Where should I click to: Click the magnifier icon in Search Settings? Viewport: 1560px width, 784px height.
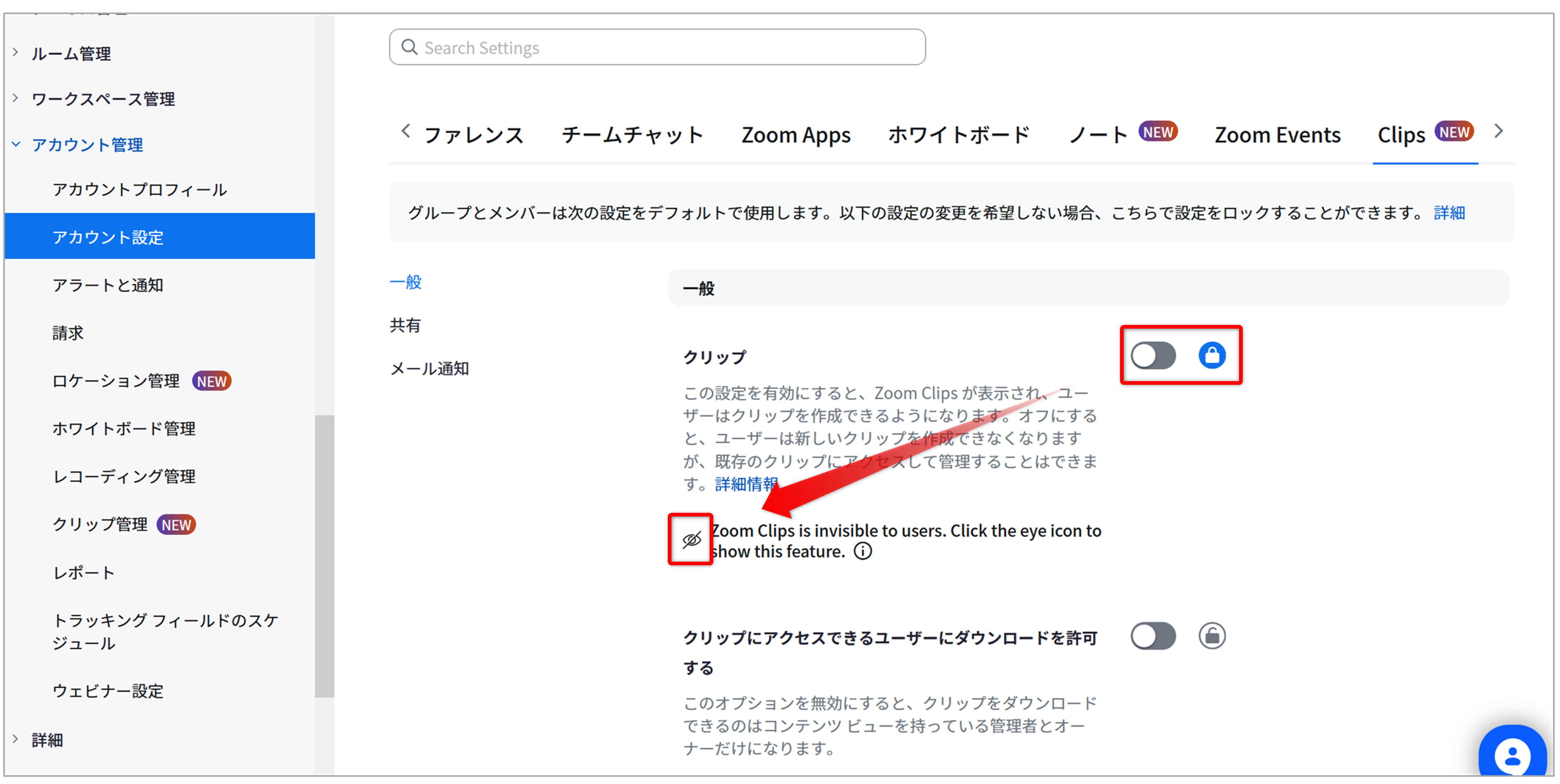pos(410,47)
